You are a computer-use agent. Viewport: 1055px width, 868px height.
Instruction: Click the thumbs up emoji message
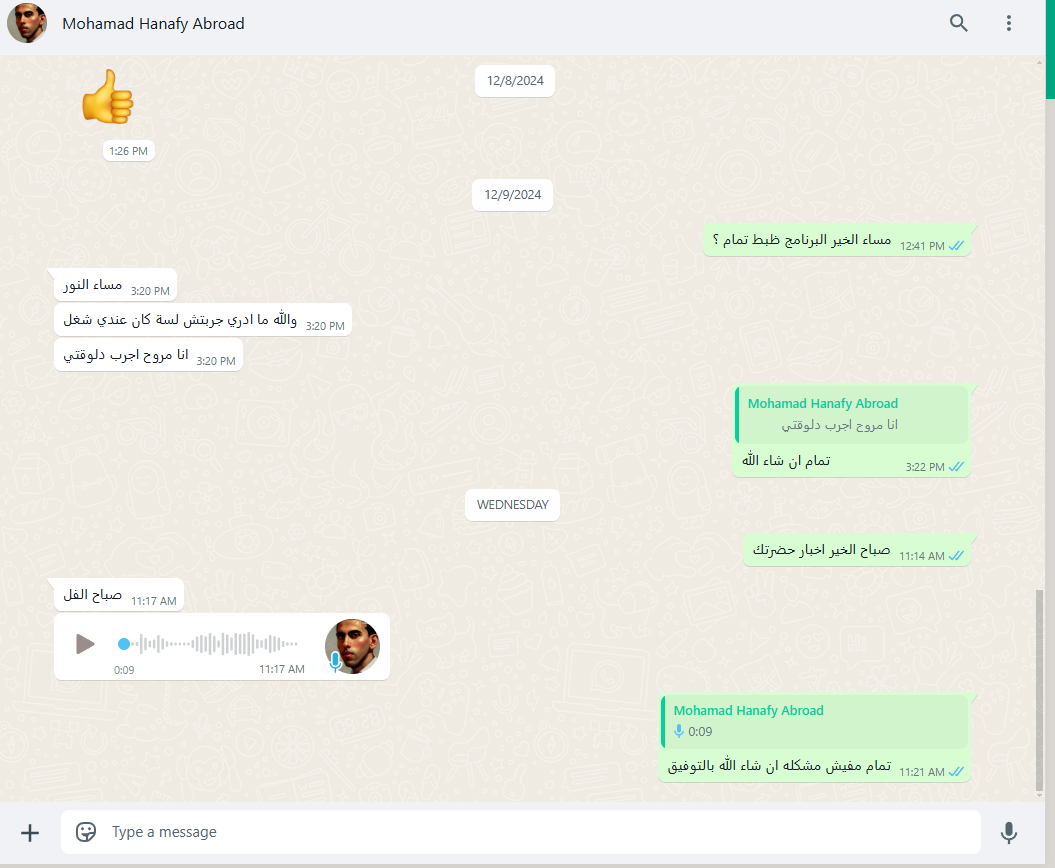point(108,97)
